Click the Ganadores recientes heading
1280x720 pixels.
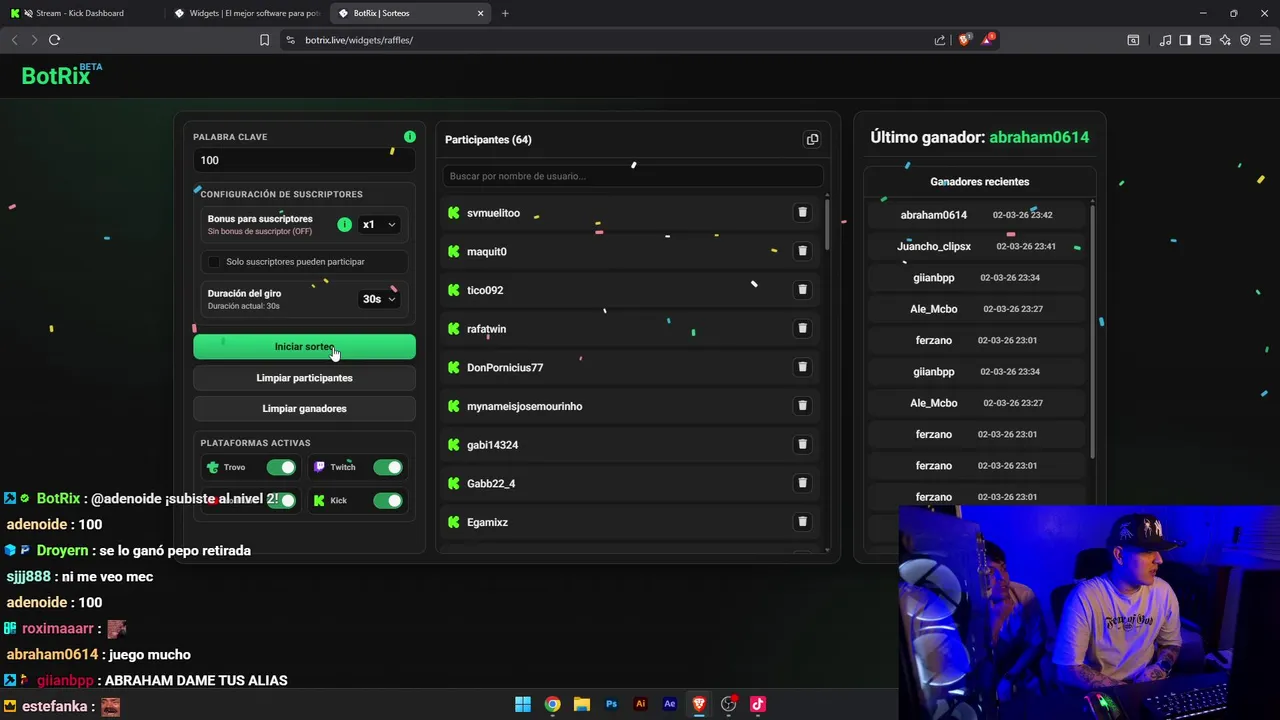pyautogui.click(x=980, y=182)
